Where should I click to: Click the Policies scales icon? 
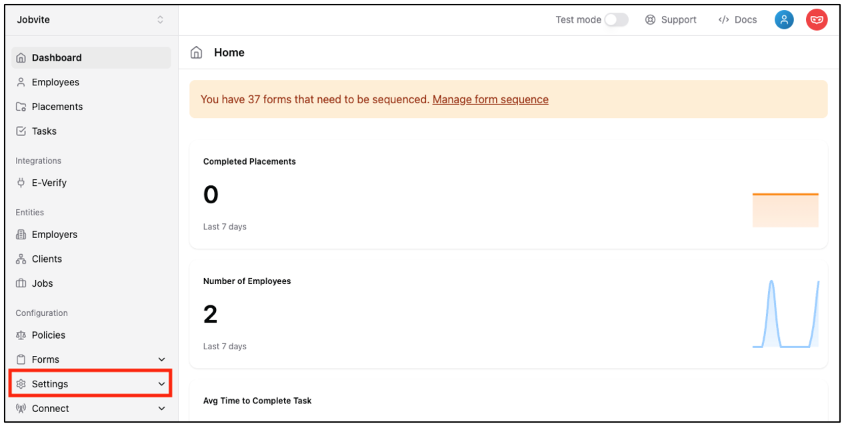[x=21, y=335]
